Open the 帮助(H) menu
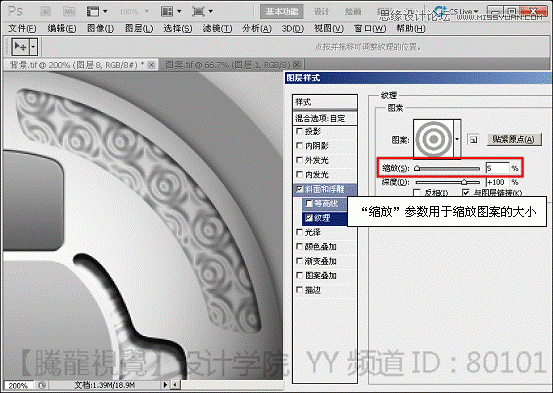The height and width of the screenshot is (393, 553). click(x=411, y=28)
